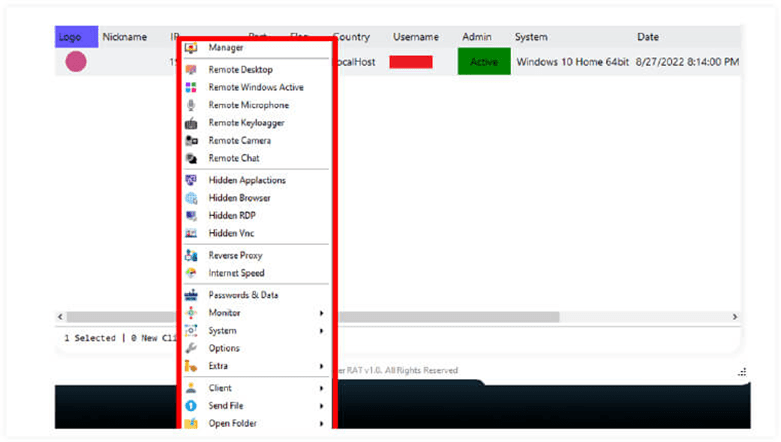
Task: Click the Remote Desktop icon
Action: 191,70
